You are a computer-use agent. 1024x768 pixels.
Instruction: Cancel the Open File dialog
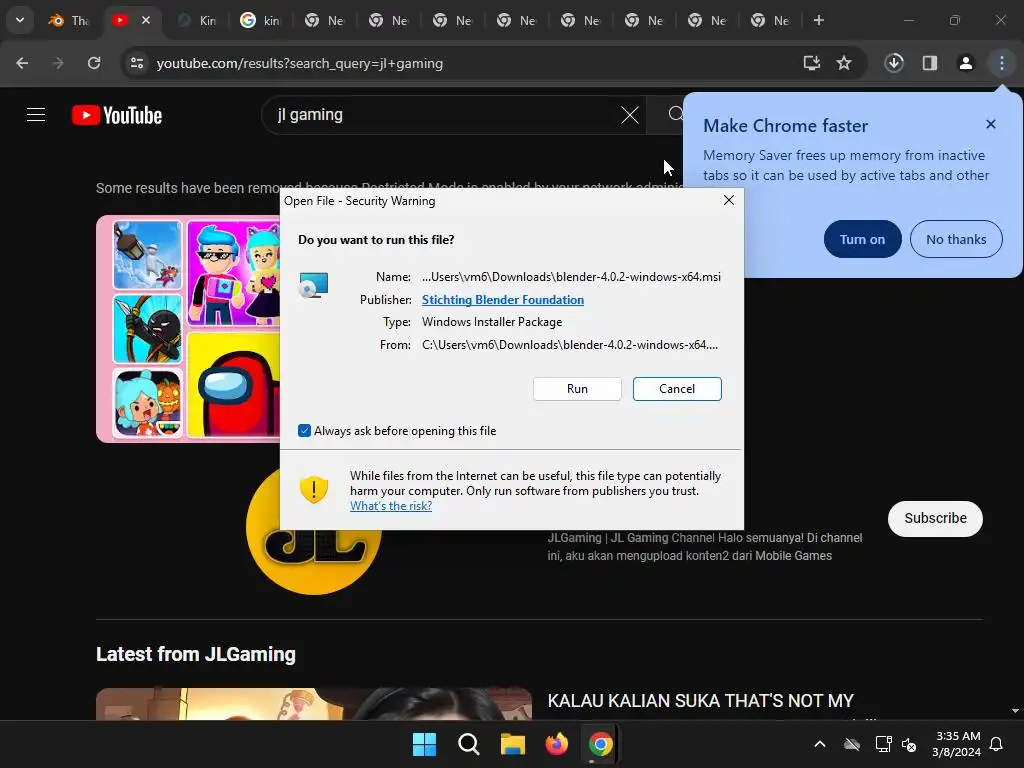677,389
